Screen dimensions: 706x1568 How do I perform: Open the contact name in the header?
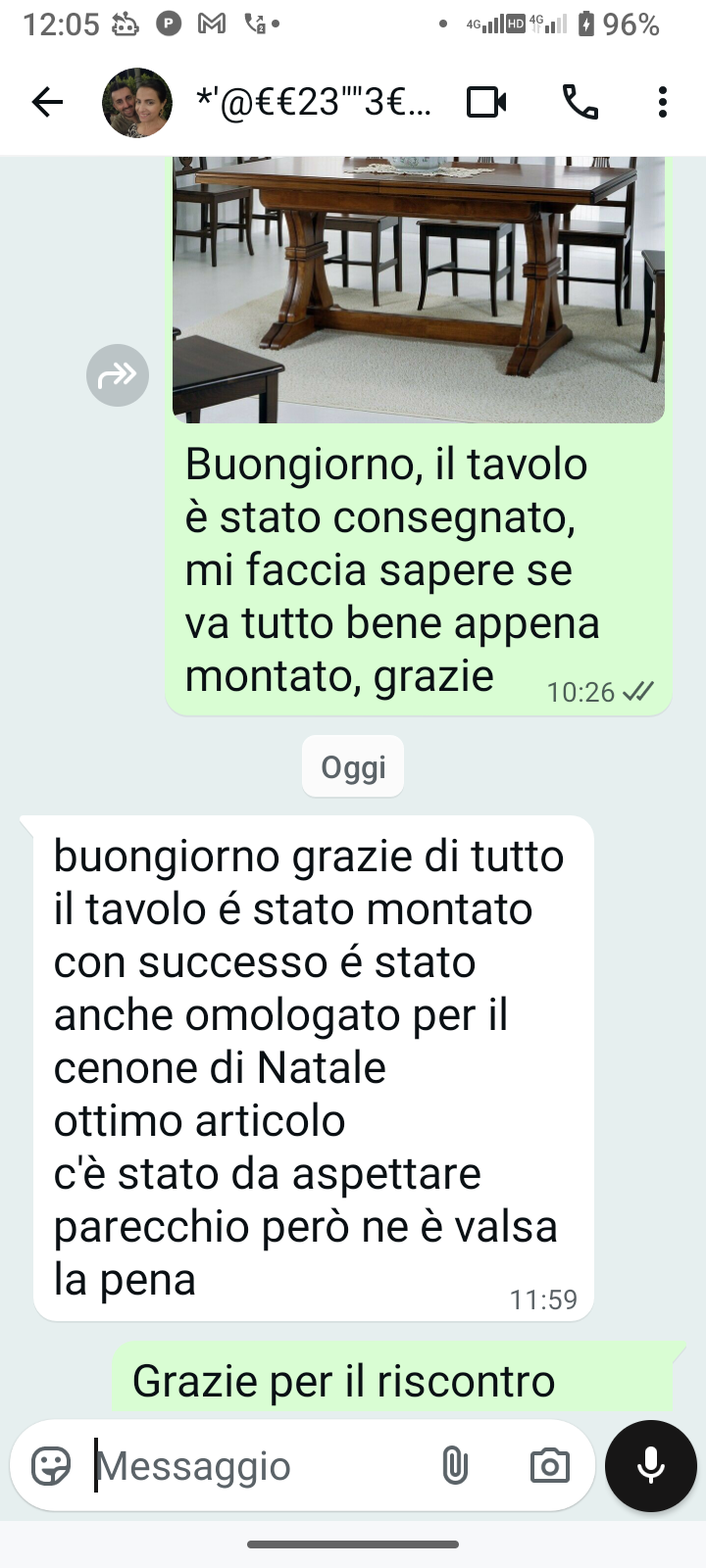(314, 102)
